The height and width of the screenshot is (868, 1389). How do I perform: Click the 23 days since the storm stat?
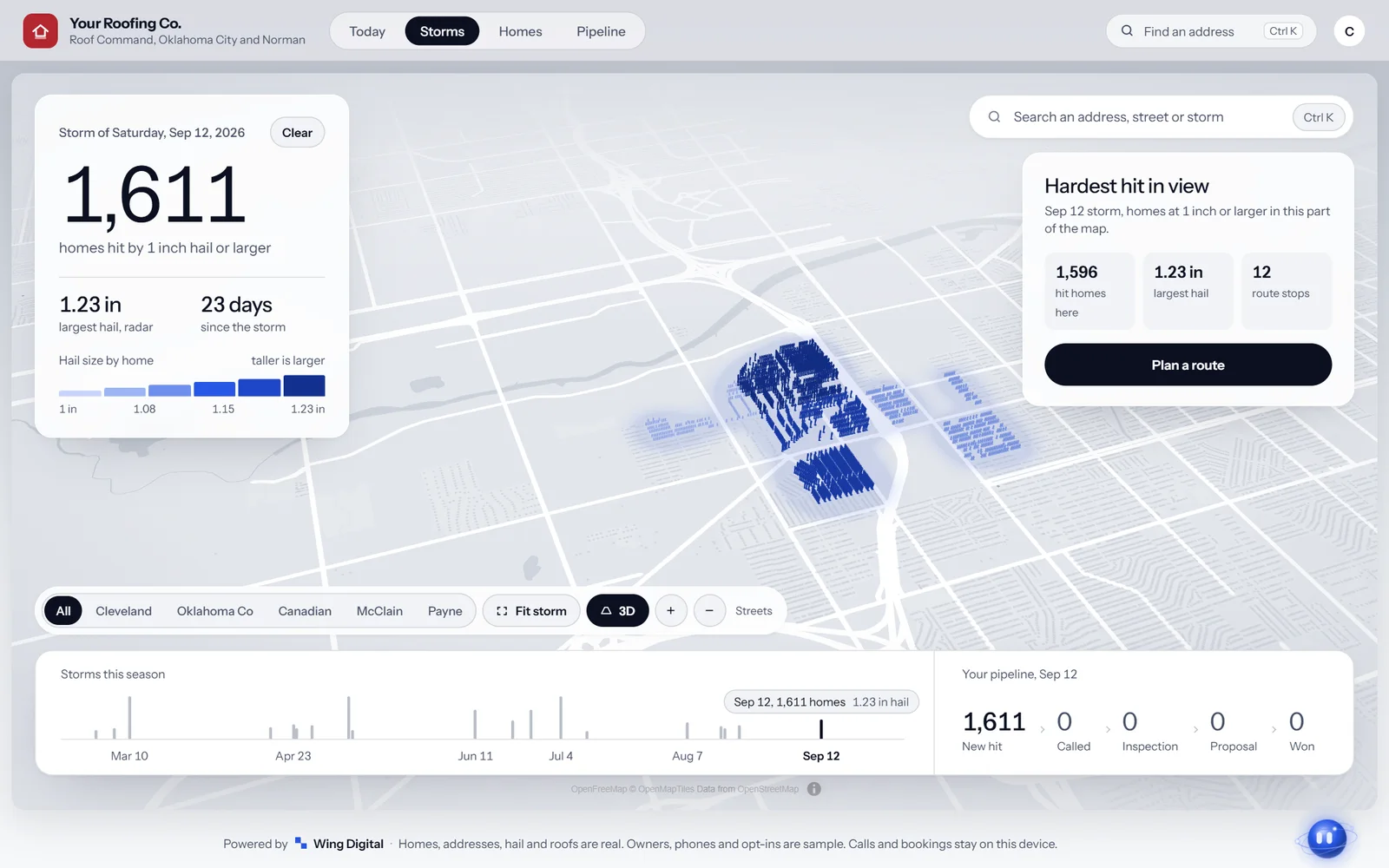[x=243, y=313]
